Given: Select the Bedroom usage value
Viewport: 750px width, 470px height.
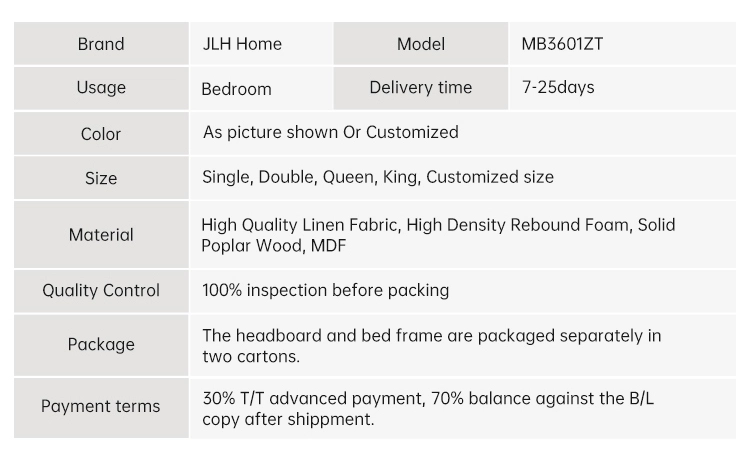Looking at the screenshot, I should 236,89.
